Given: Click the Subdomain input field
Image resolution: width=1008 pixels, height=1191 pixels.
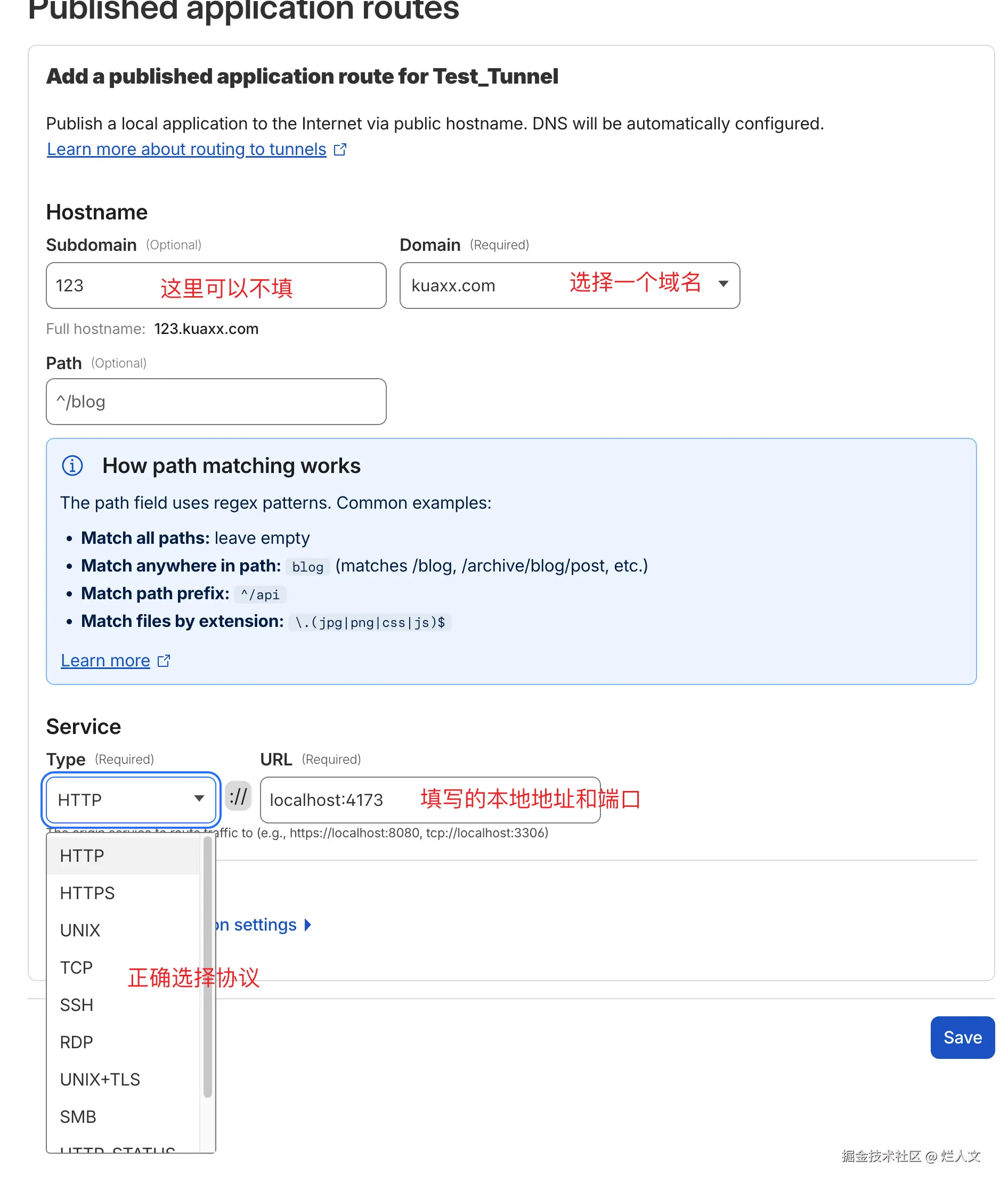Looking at the screenshot, I should coord(215,285).
